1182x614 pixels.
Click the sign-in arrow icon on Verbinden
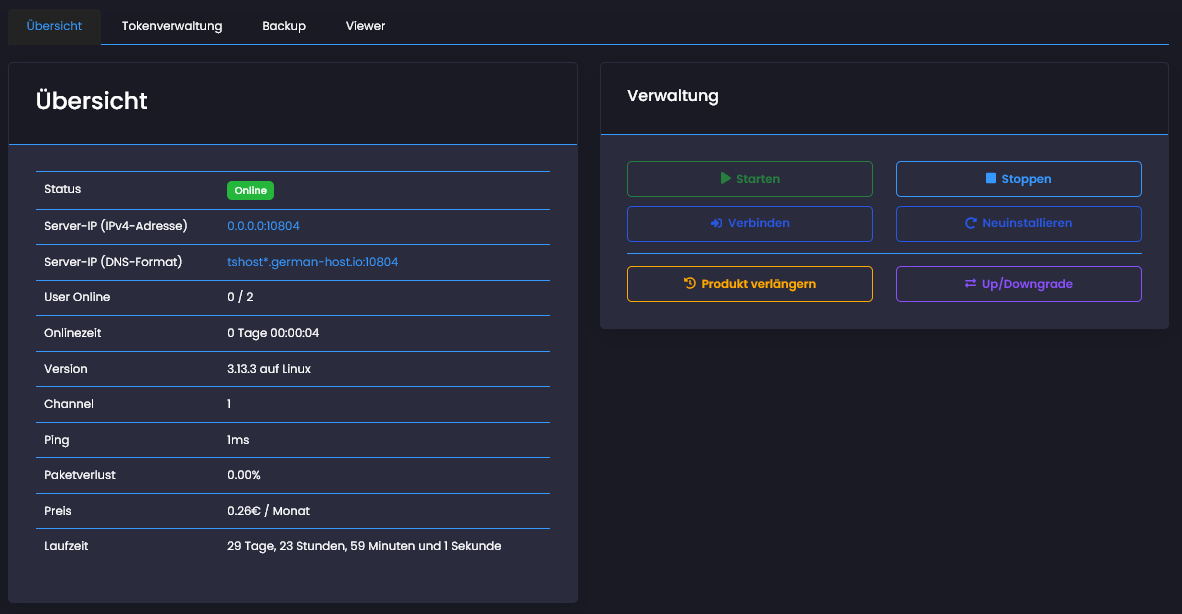tap(716, 224)
